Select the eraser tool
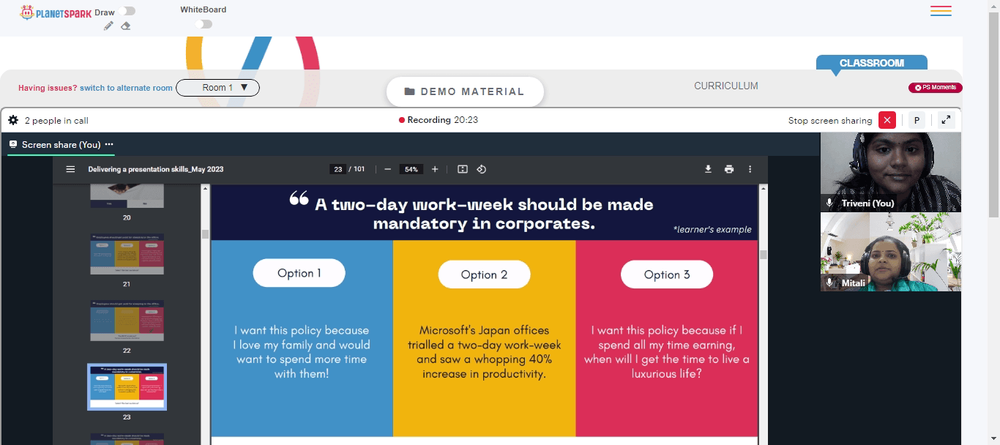The image size is (1000, 445). coord(126,26)
